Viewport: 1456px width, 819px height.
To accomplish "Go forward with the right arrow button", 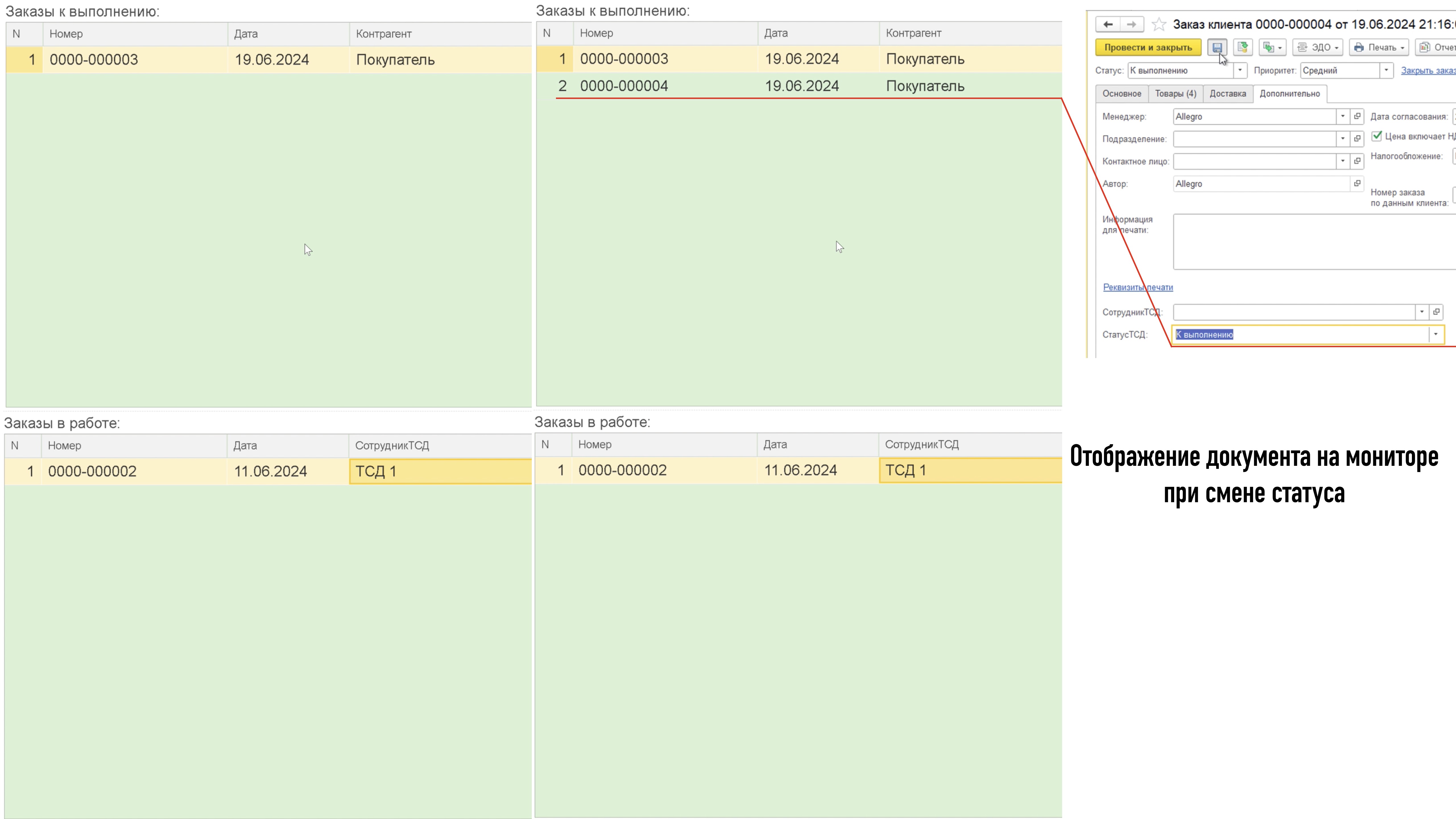I will tap(1132, 24).
